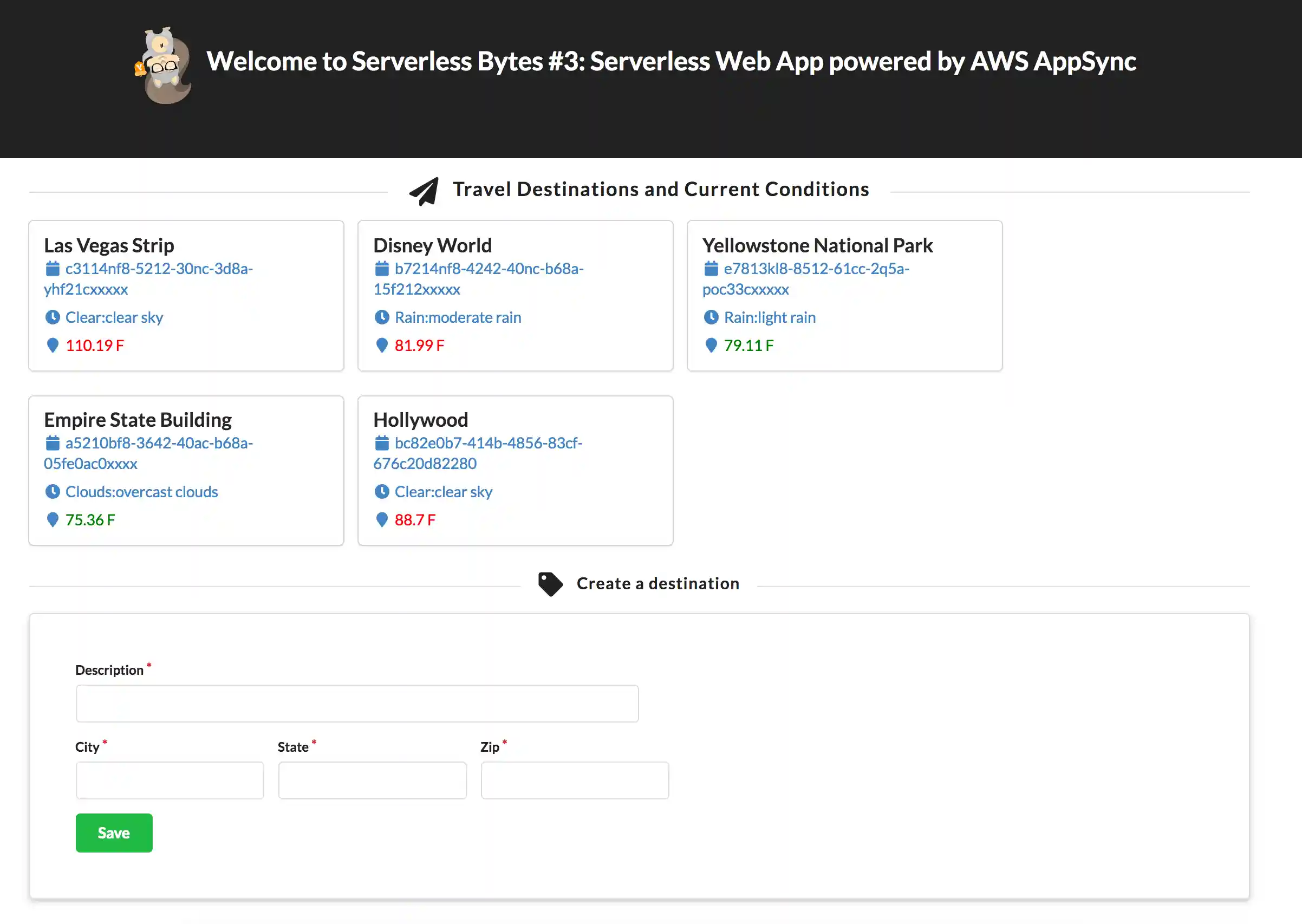Focus the Description input field
This screenshot has width=1302, height=924.
(357, 704)
